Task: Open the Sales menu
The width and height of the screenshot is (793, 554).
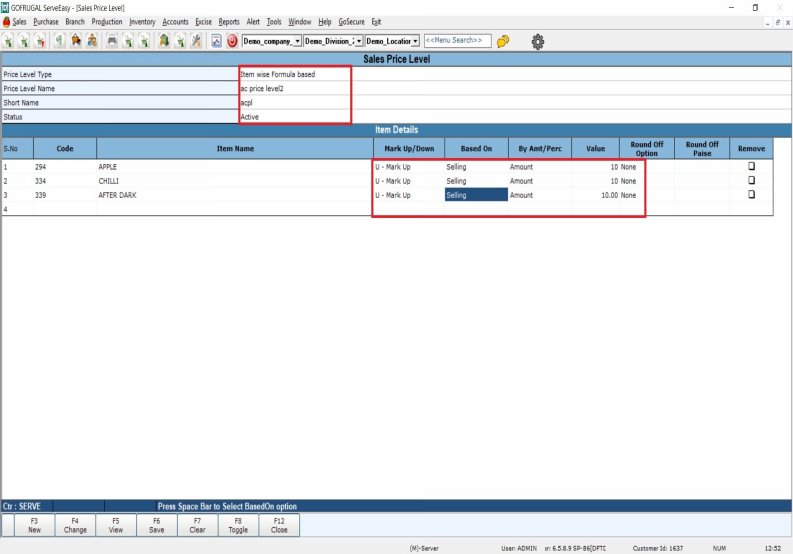Action: click(19, 22)
